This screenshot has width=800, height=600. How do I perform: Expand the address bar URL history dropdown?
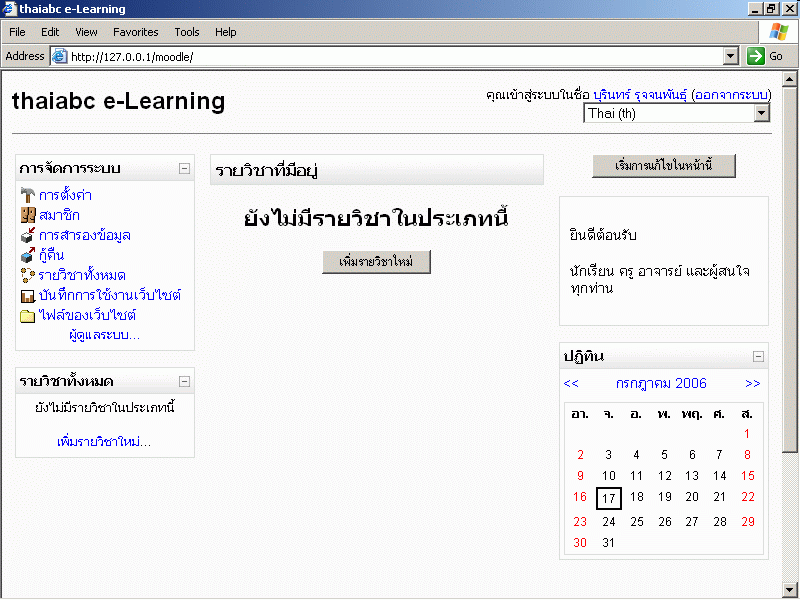click(730, 56)
